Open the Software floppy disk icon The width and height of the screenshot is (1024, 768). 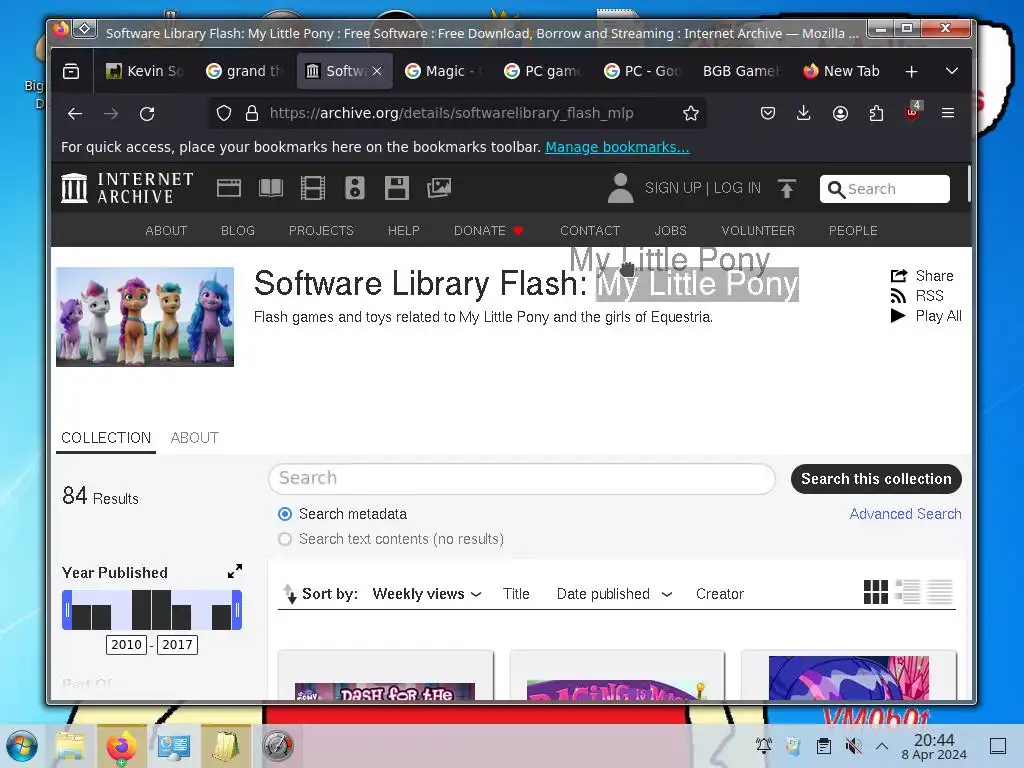396,188
